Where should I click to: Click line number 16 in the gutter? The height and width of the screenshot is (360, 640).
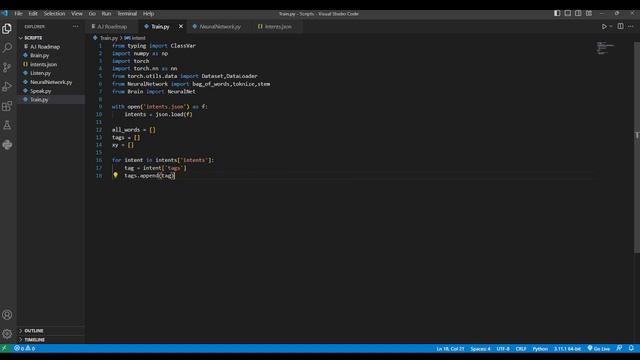(99, 160)
